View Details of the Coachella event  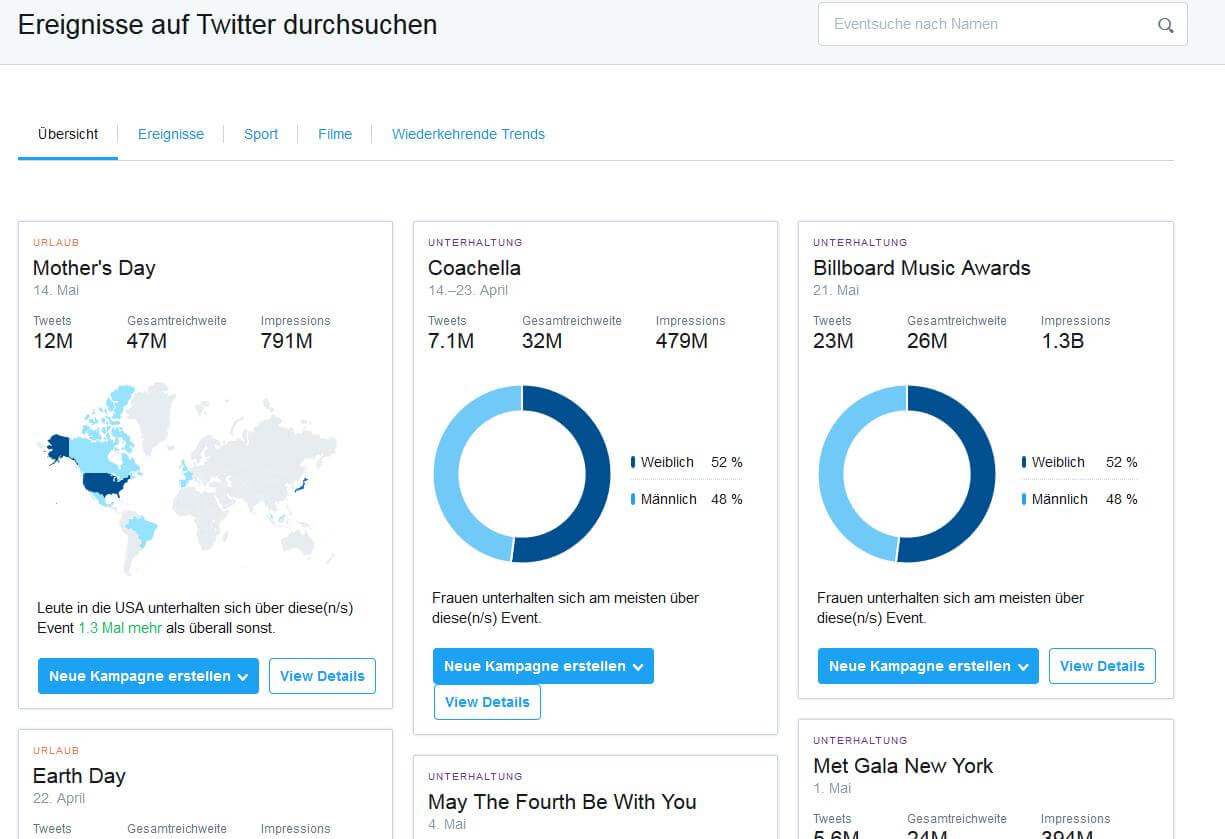click(x=487, y=702)
